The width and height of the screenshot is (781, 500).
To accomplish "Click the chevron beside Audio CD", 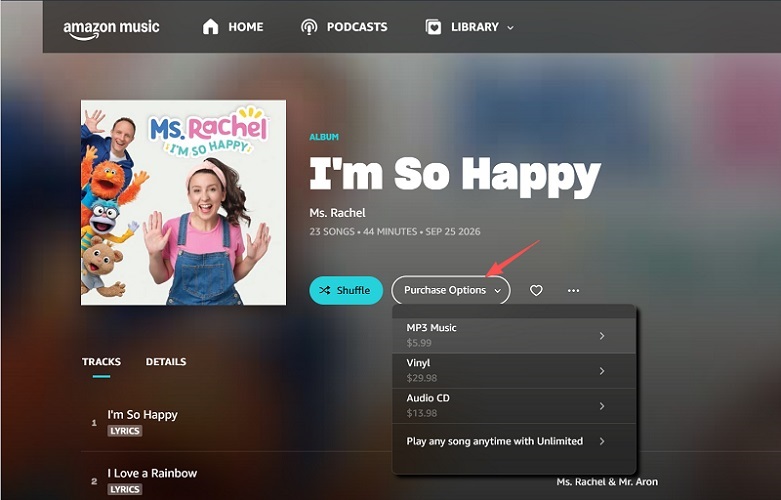I will pyautogui.click(x=602, y=406).
